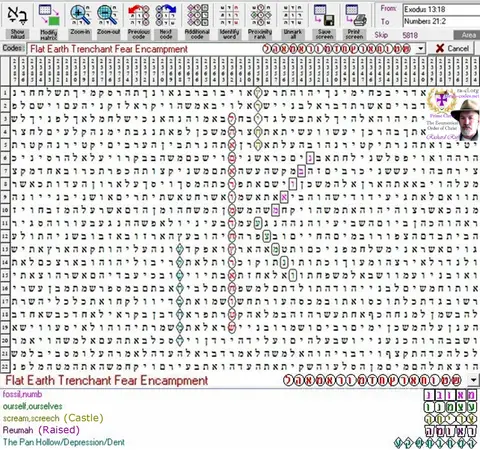480x450 pixels.
Task: Click the Zoom-out magnifier icon
Action: click(x=108, y=15)
